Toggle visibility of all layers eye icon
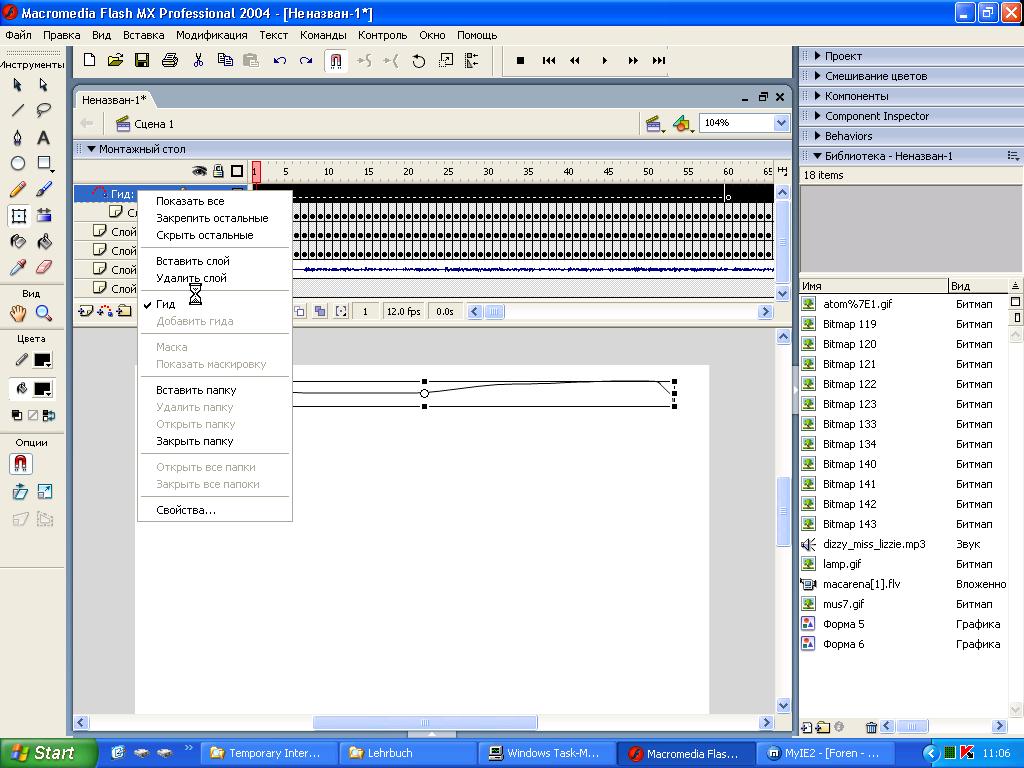1024x768 pixels. (199, 171)
